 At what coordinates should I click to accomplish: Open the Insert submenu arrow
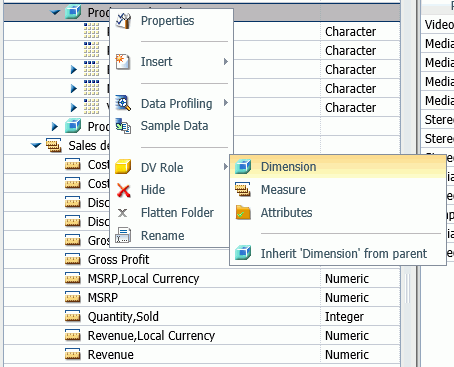[x=226, y=62]
